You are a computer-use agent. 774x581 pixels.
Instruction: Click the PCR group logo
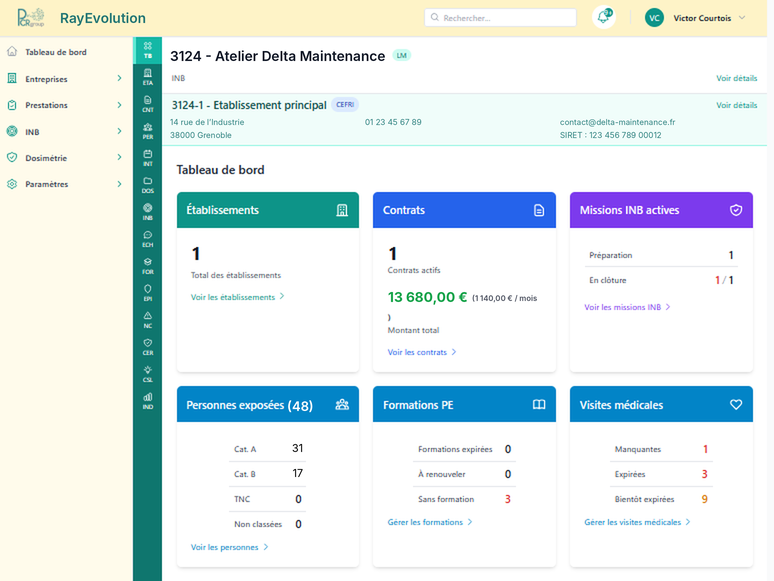point(31,18)
